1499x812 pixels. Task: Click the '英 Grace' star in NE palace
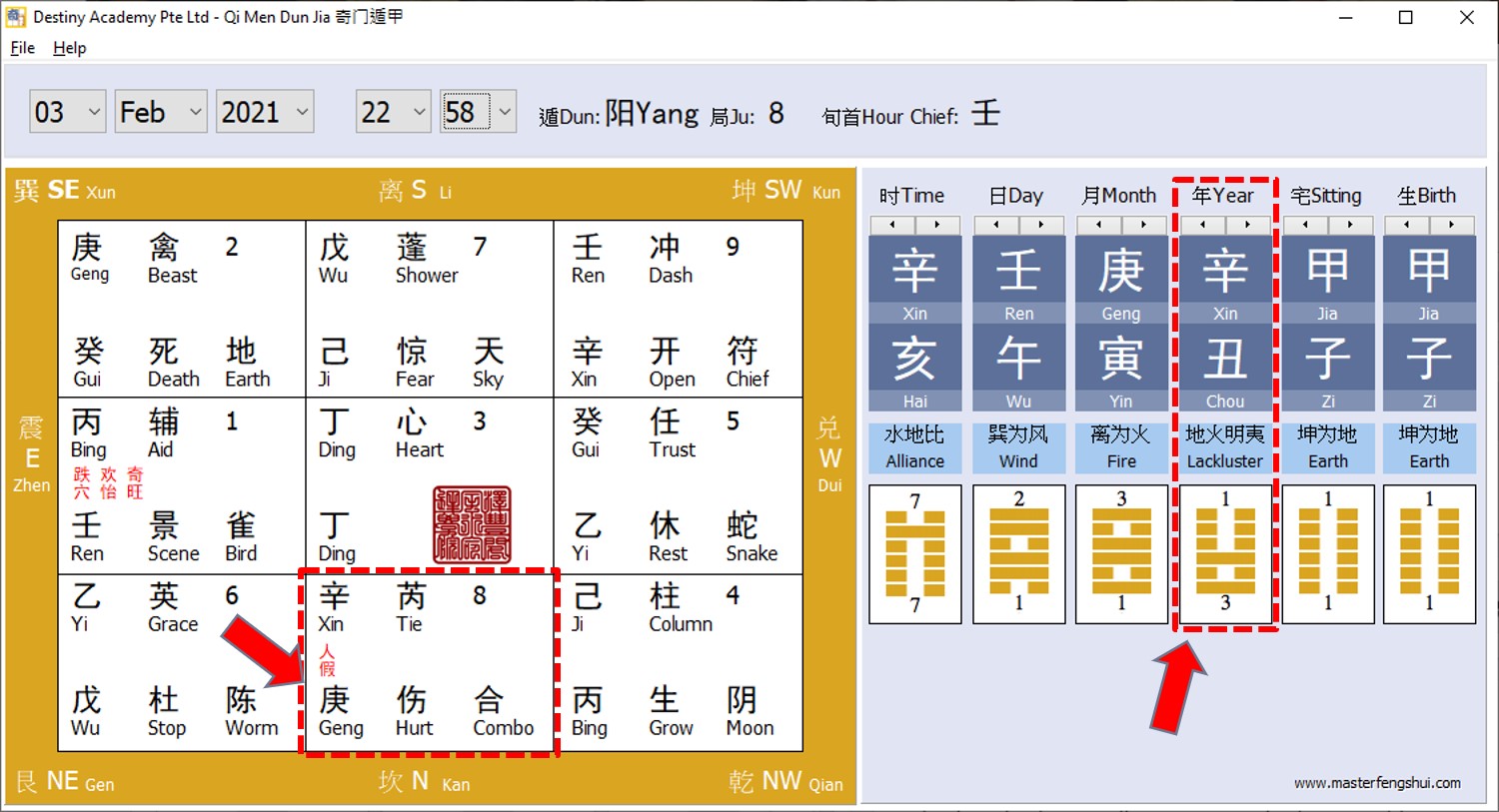(x=173, y=608)
